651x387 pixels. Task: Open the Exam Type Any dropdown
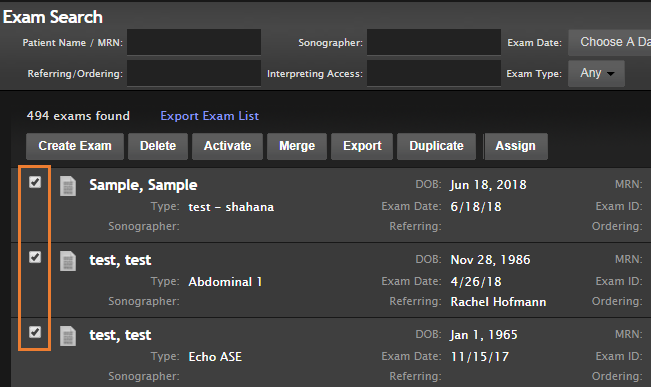pos(596,73)
